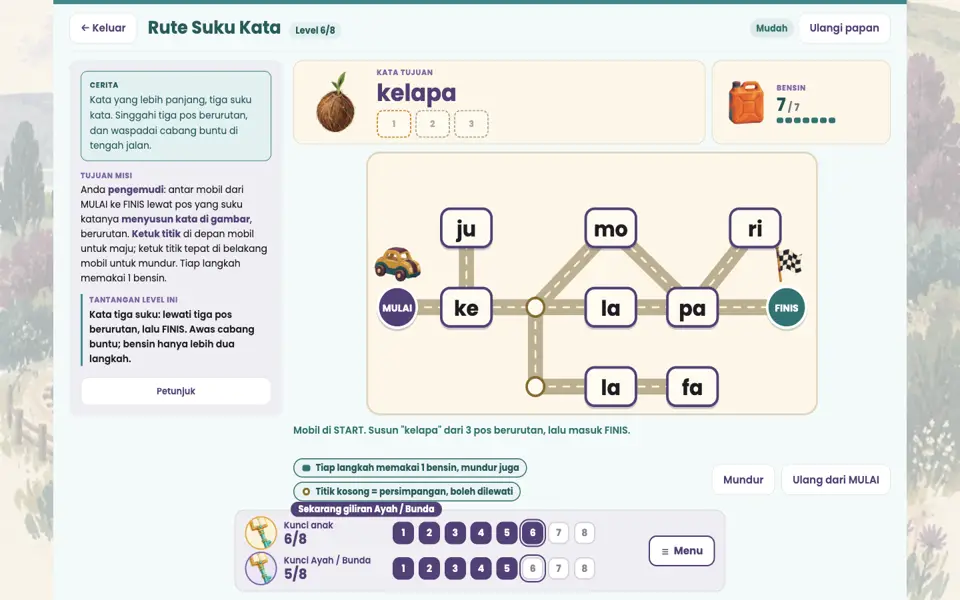Click the Kunci anak key icon
This screenshot has width=960, height=600.
click(x=261, y=532)
